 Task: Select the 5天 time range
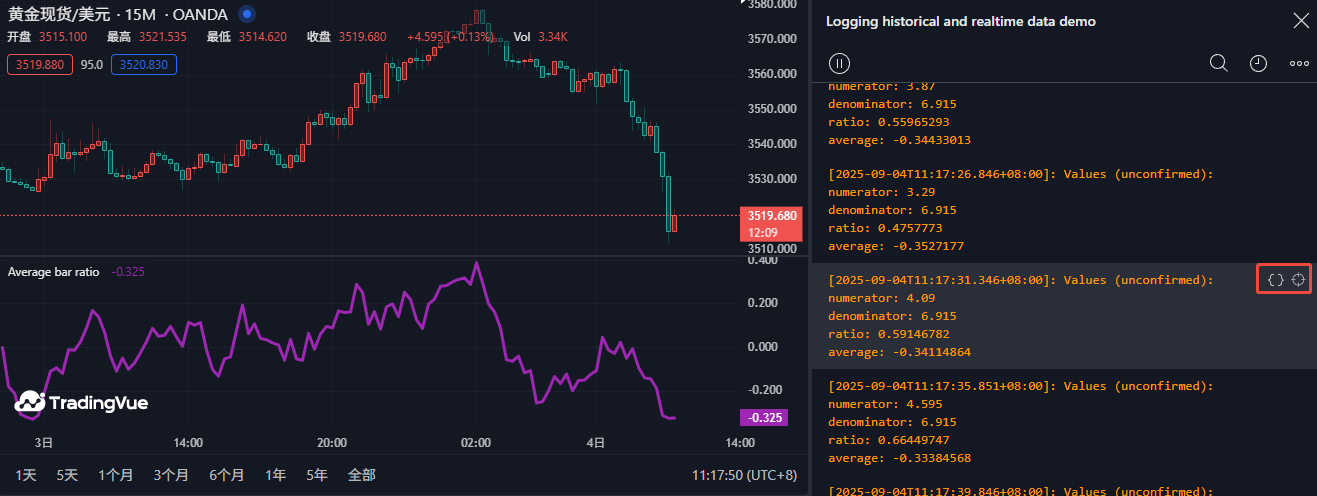pyautogui.click(x=67, y=475)
